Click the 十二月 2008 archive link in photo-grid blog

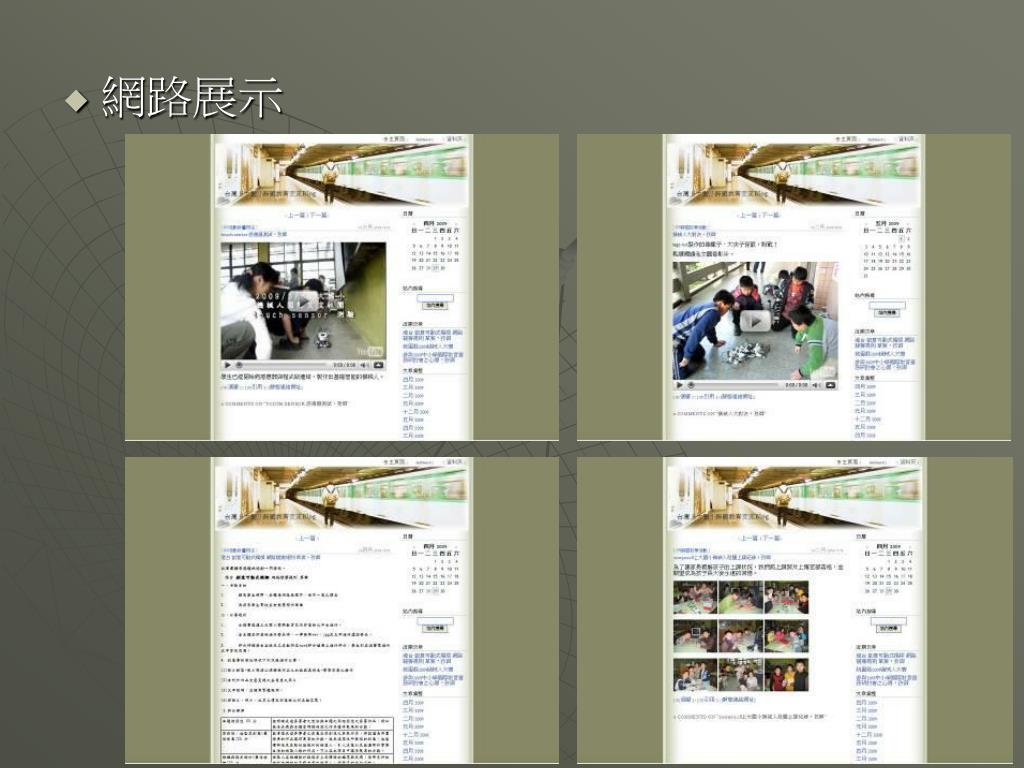coord(869,735)
